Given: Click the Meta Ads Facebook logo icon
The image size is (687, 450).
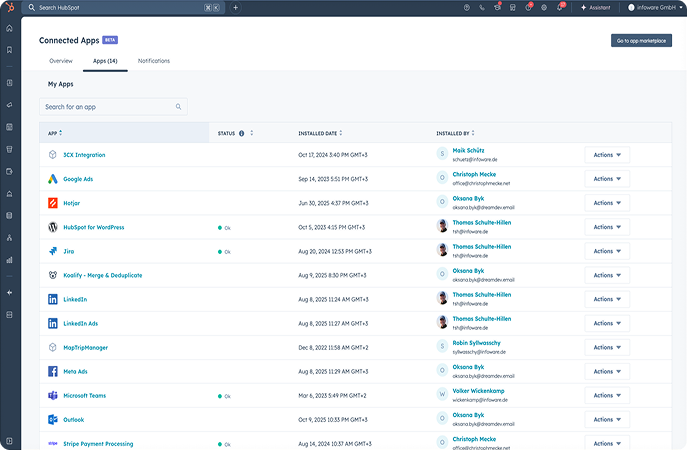Looking at the screenshot, I should [53, 371].
